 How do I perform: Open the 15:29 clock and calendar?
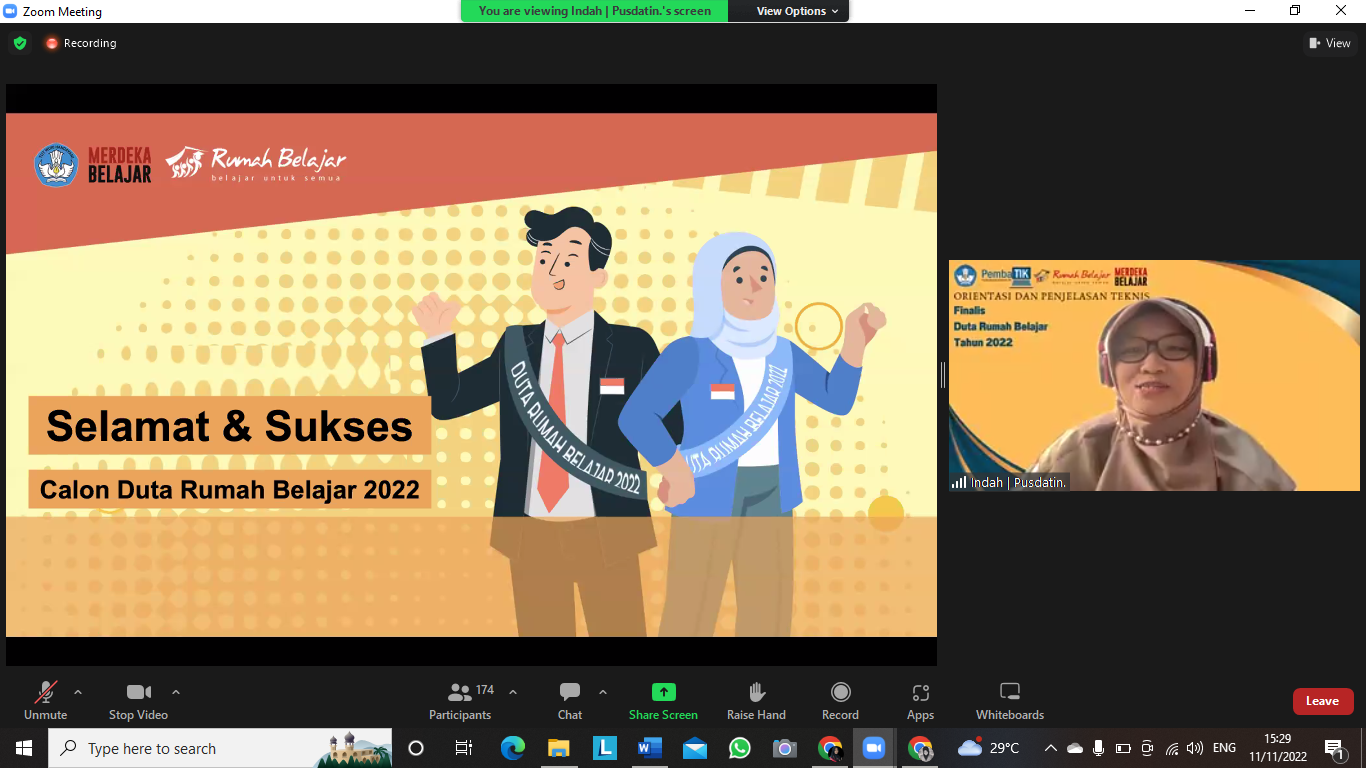click(1277, 748)
